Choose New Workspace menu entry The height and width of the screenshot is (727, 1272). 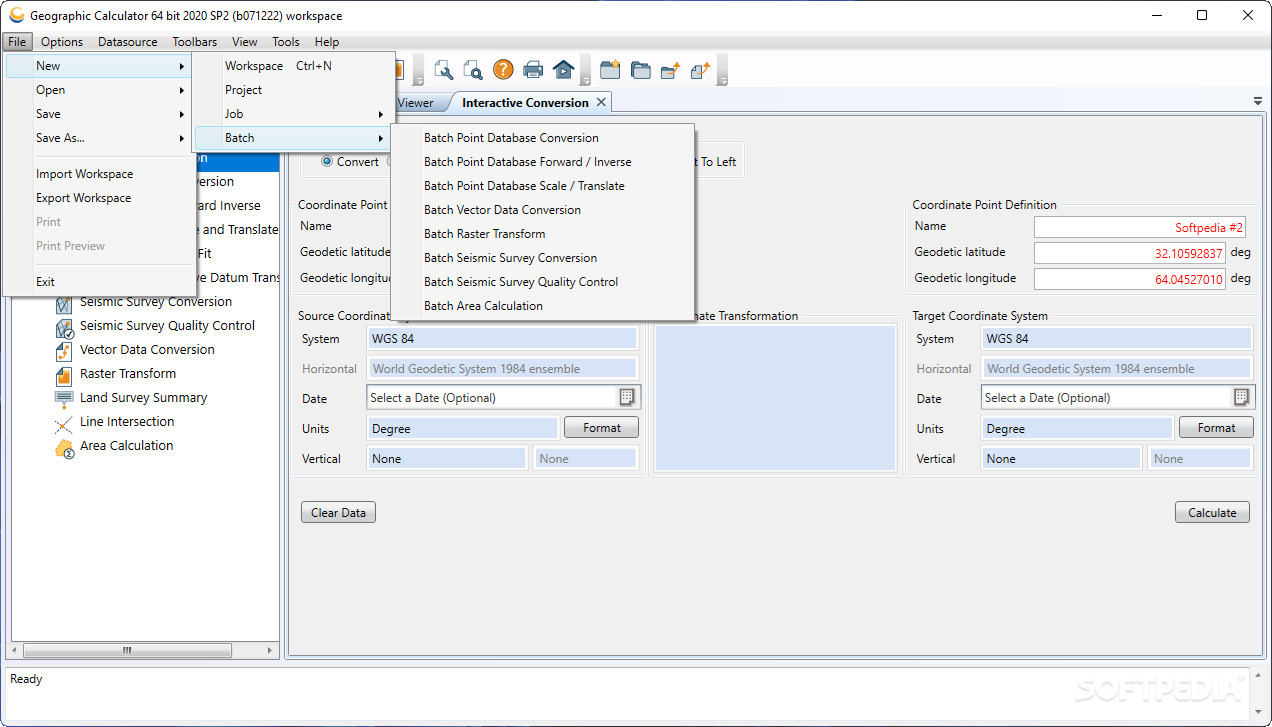pyautogui.click(x=291, y=66)
